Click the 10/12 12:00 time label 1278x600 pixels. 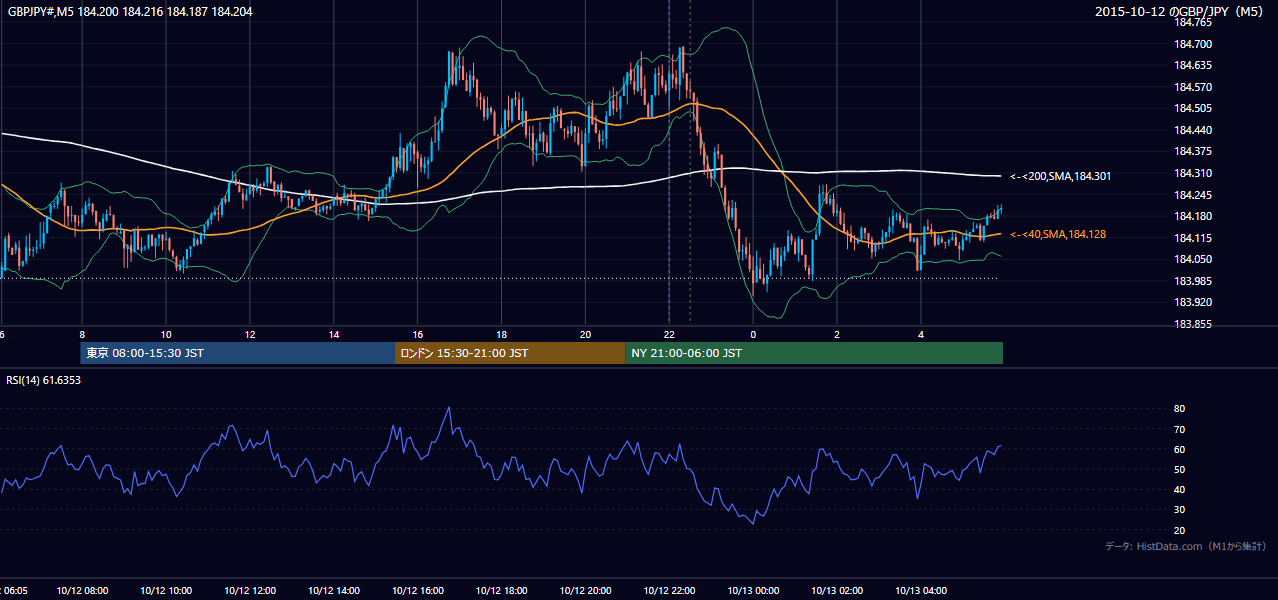(250, 591)
